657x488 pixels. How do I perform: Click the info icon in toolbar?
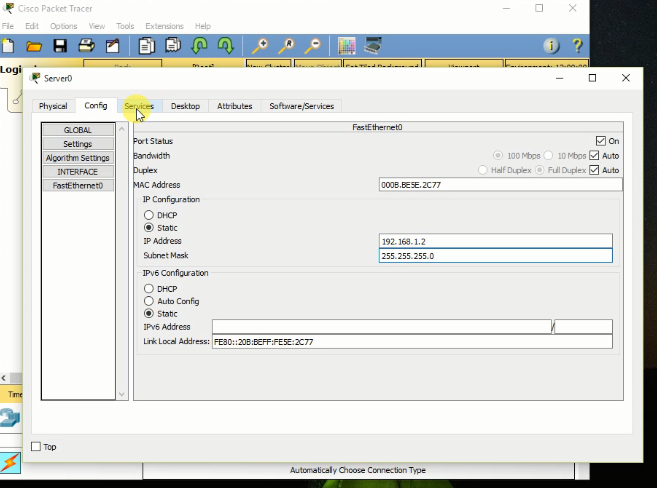[551, 45]
